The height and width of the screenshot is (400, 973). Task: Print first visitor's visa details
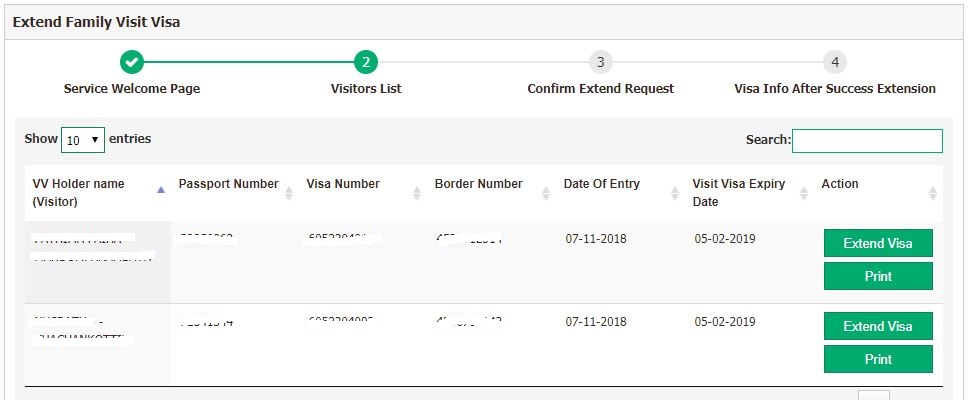(878, 276)
